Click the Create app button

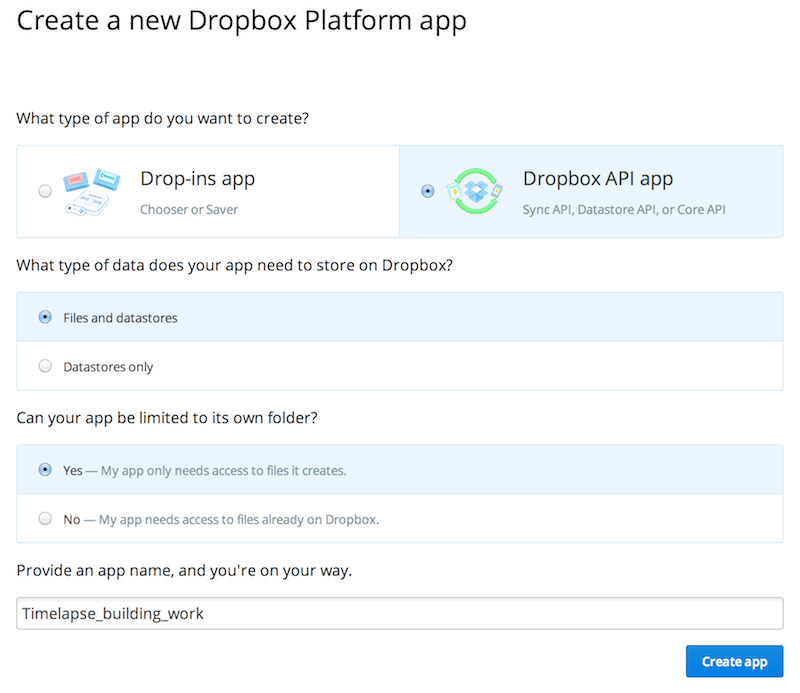(x=734, y=661)
